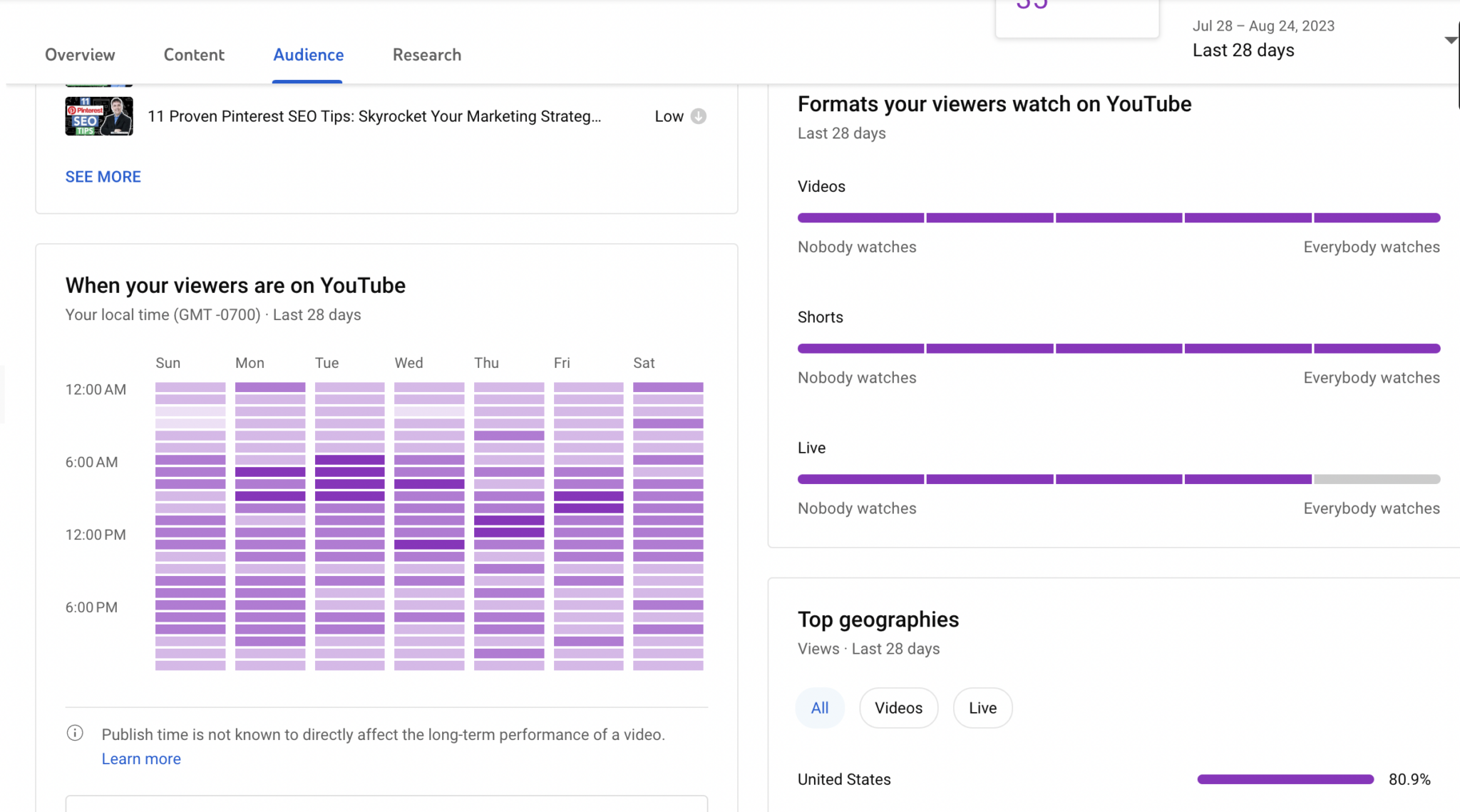Select the Videos filter in Top geographies
Viewport: 1460px width, 812px height.
coord(898,707)
